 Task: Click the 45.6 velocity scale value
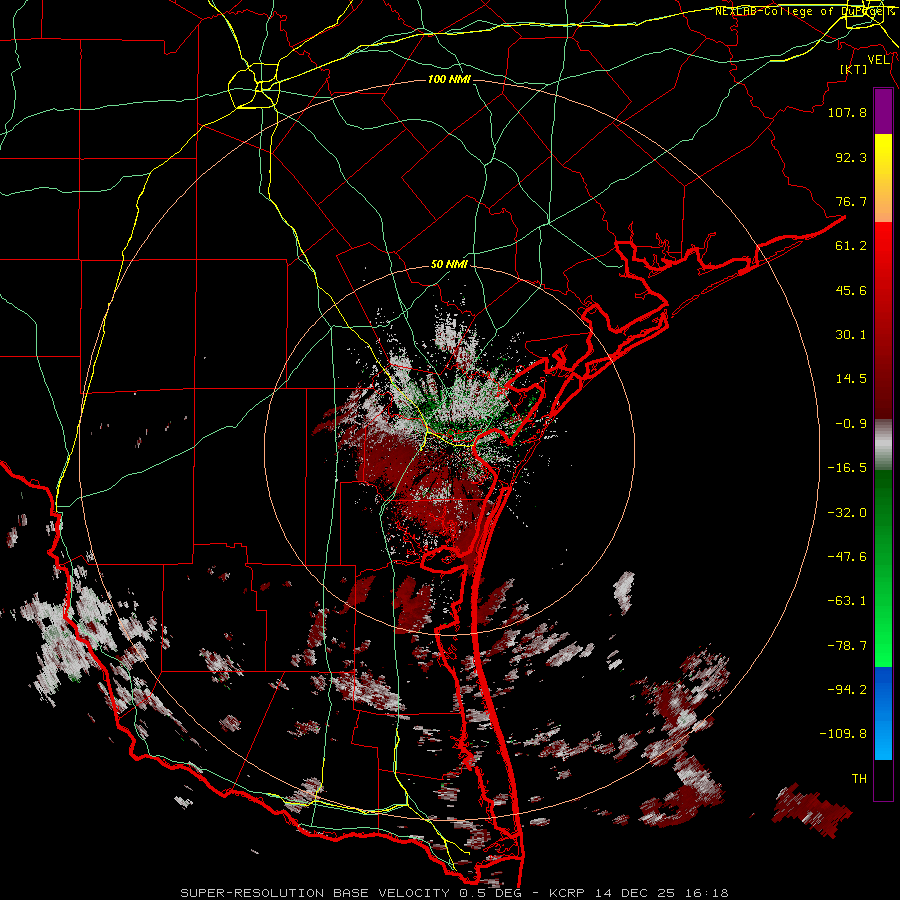coord(851,290)
